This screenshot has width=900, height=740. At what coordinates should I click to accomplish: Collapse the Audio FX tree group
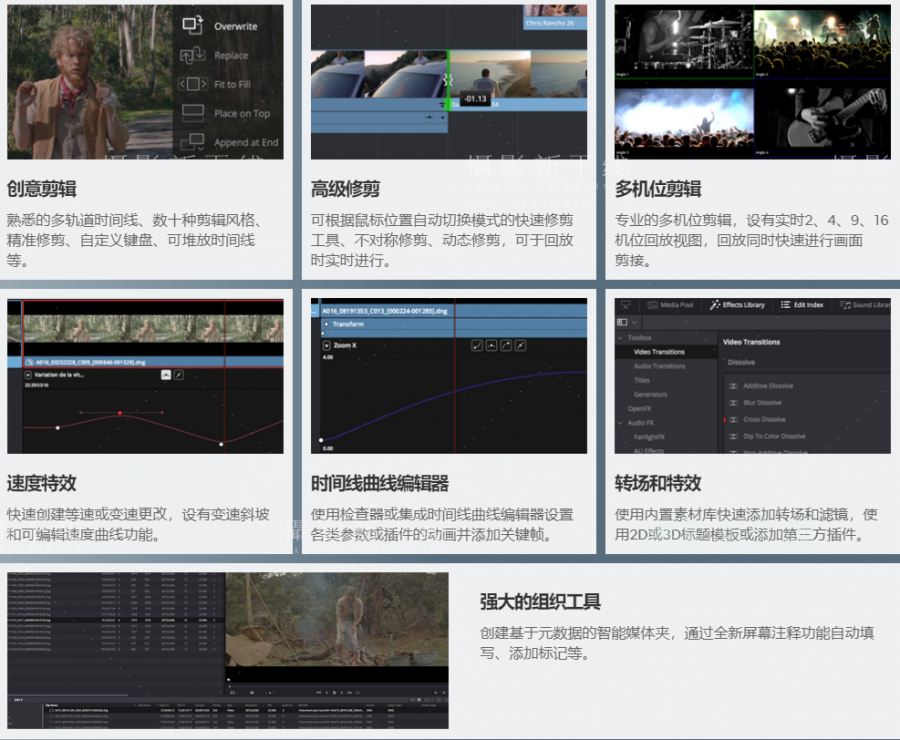pos(620,423)
